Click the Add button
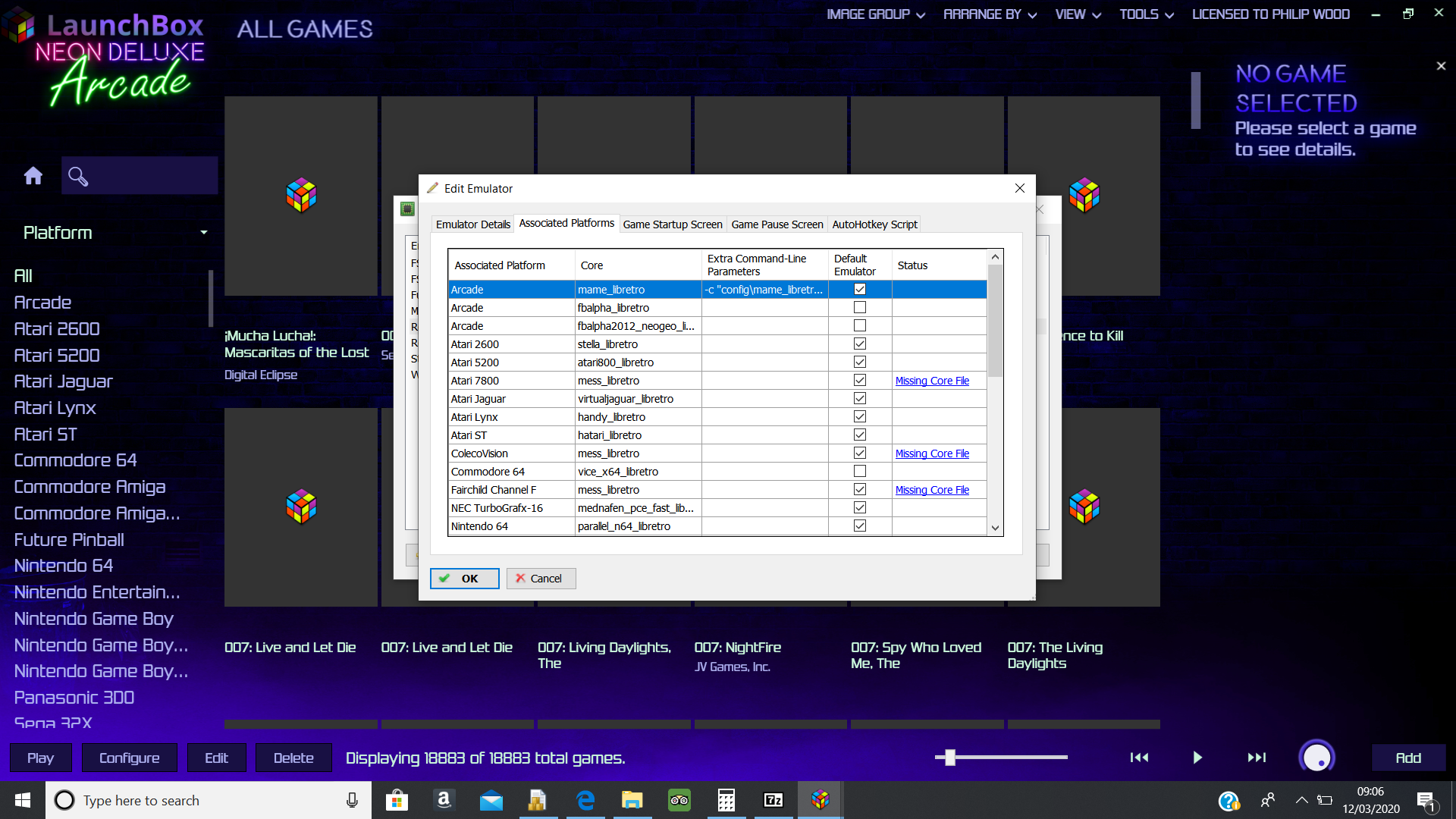Image resolution: width=1456 pixels, height=819 pixels. pyautogui.click(x=1408, y=758)
